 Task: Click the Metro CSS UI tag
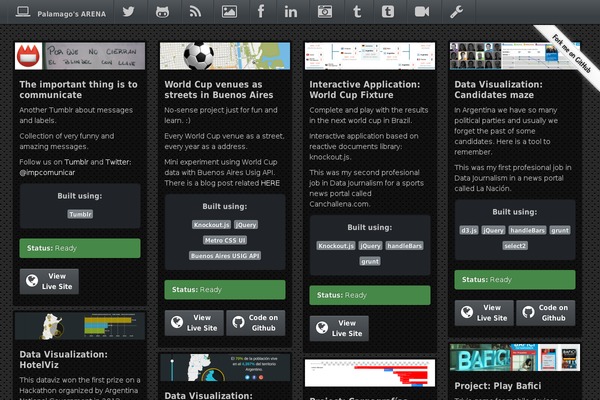(225, 240)
